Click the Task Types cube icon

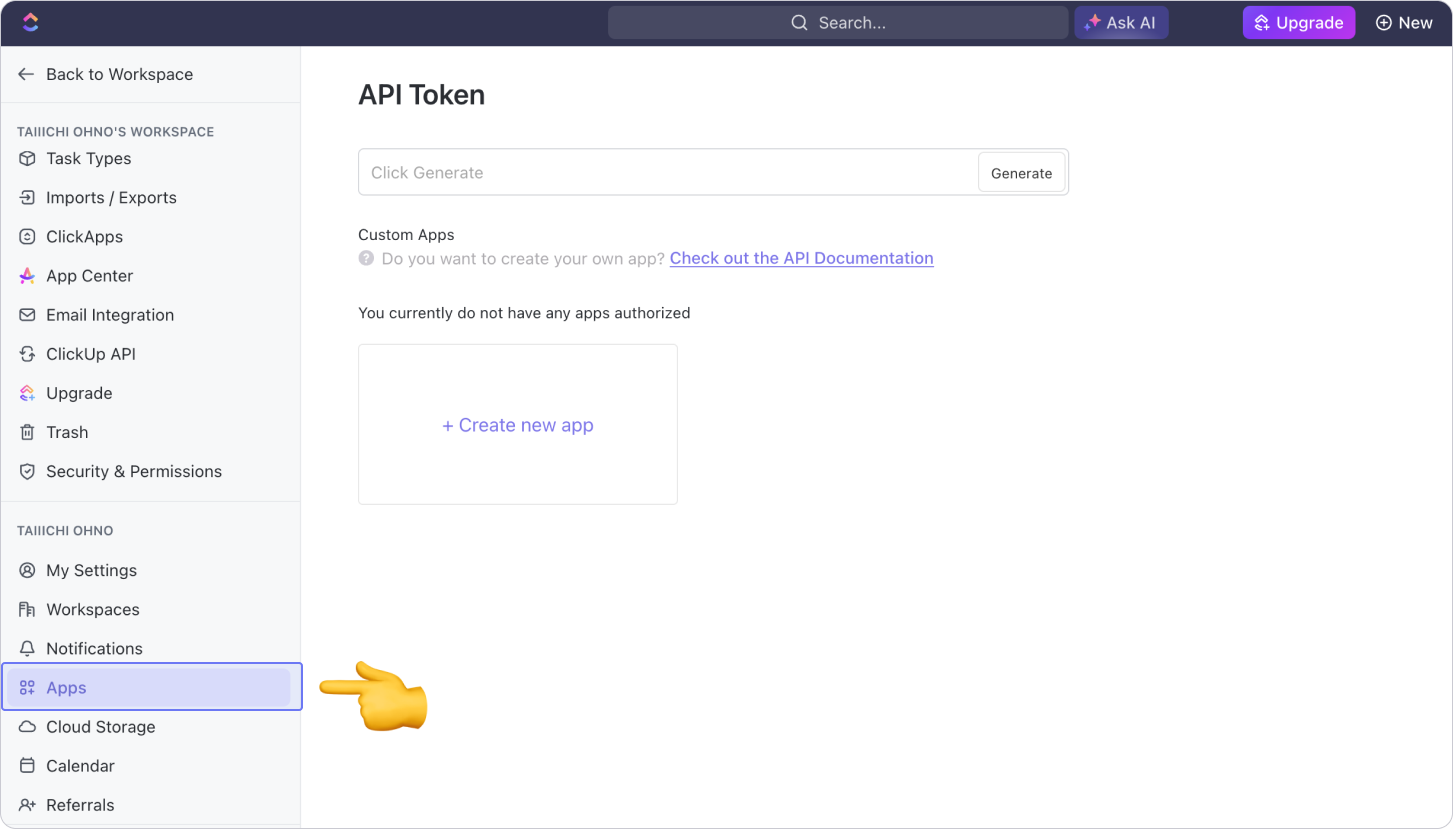point(27,158)
